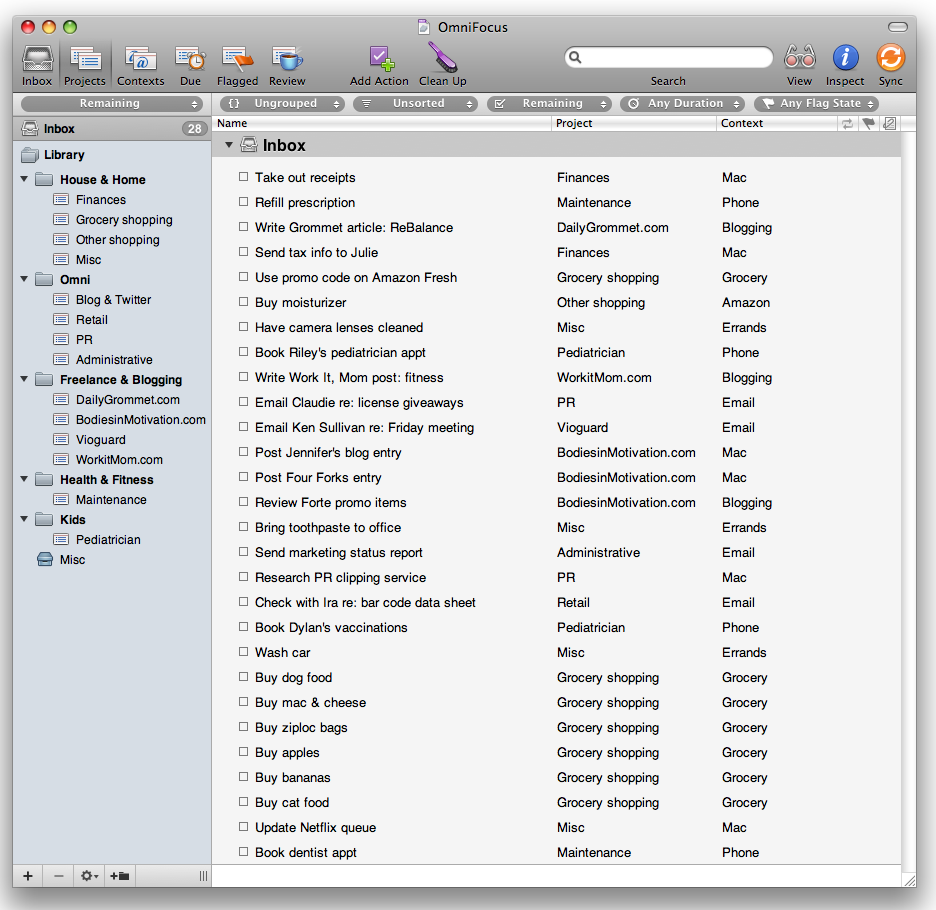
Task: Collapse the Omni folder
Action: [24, 279]
